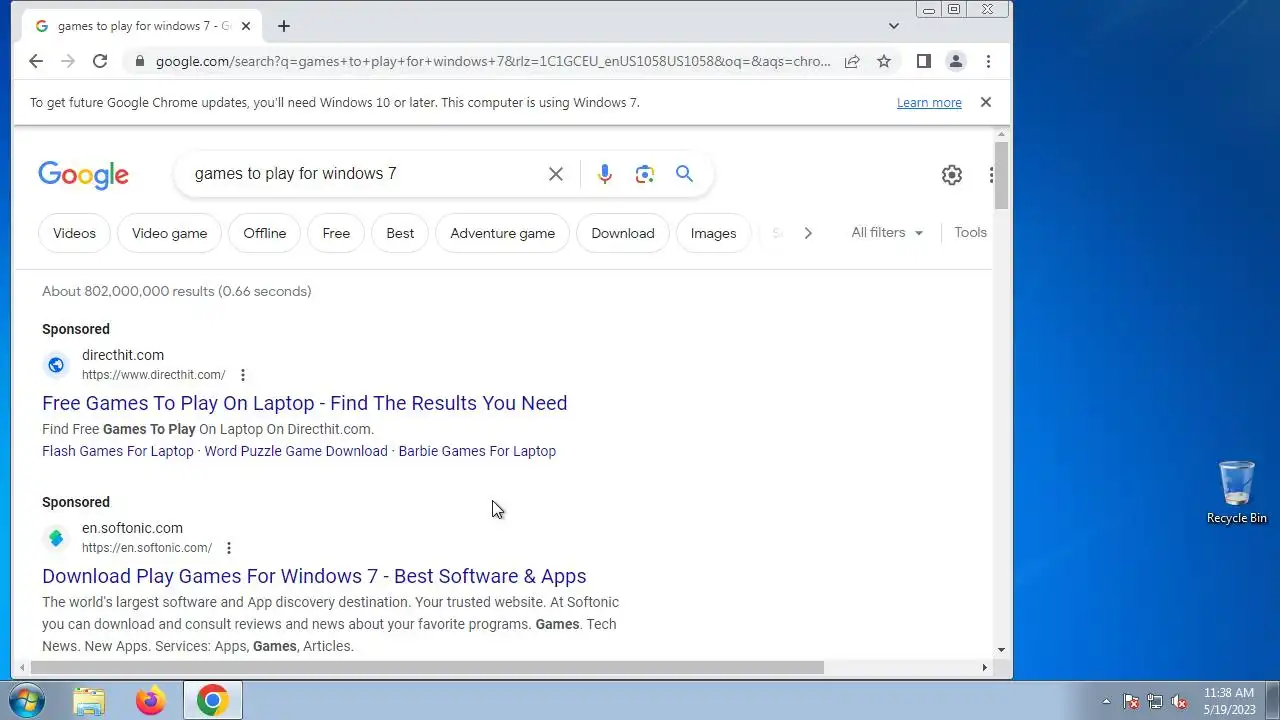Open Barbie Games For Laptop sitelink
1280x720 pixels.
(x=477, y=451)
